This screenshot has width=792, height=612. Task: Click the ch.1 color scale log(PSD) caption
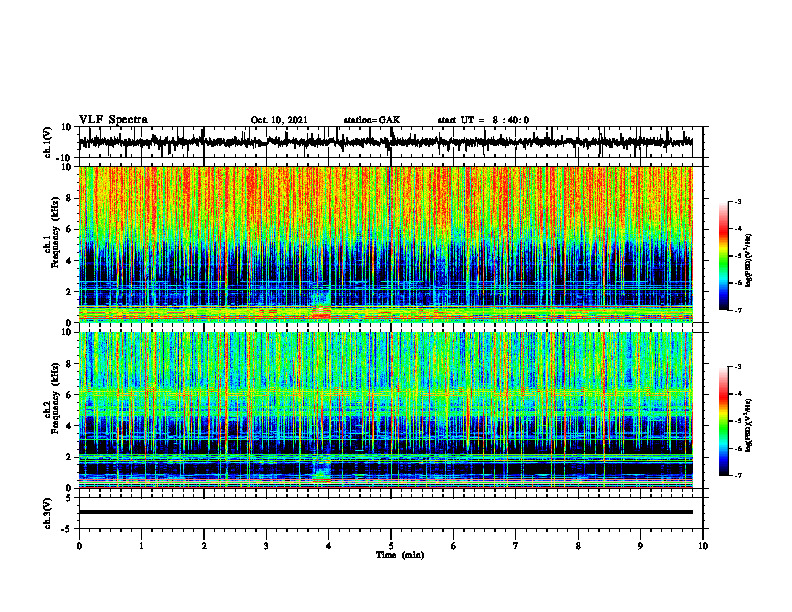click(749, 261)
